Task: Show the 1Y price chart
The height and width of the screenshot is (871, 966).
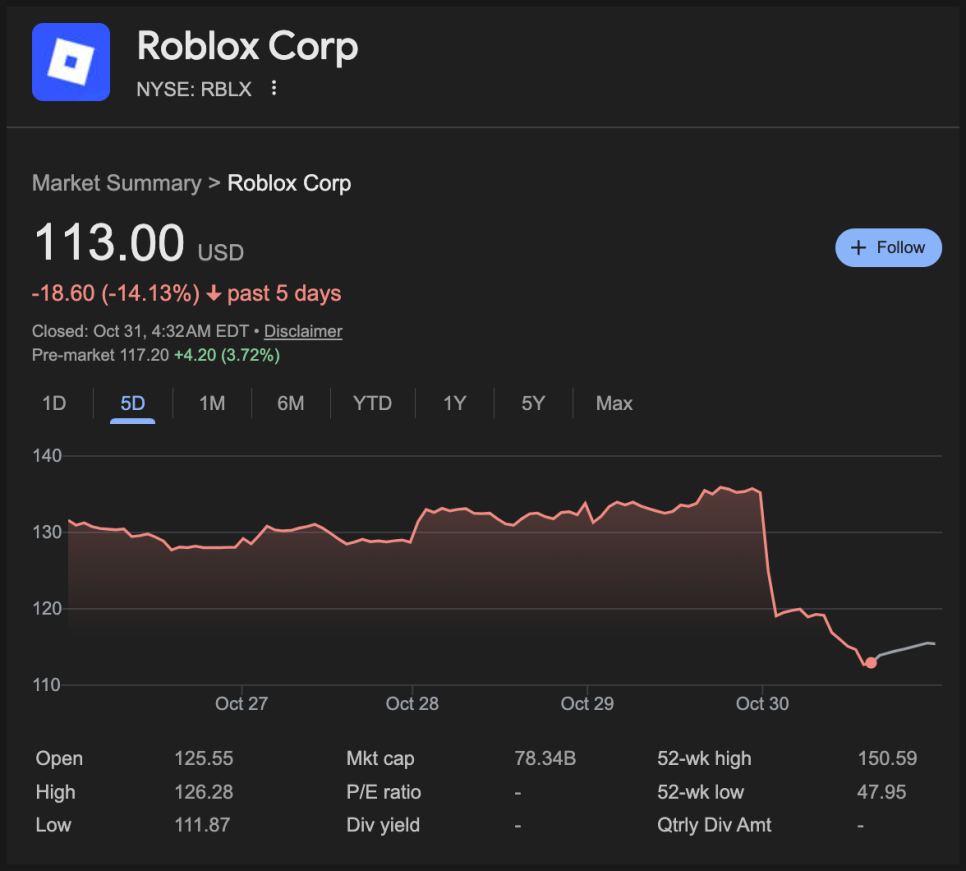Action: click(x=455, y=404)
